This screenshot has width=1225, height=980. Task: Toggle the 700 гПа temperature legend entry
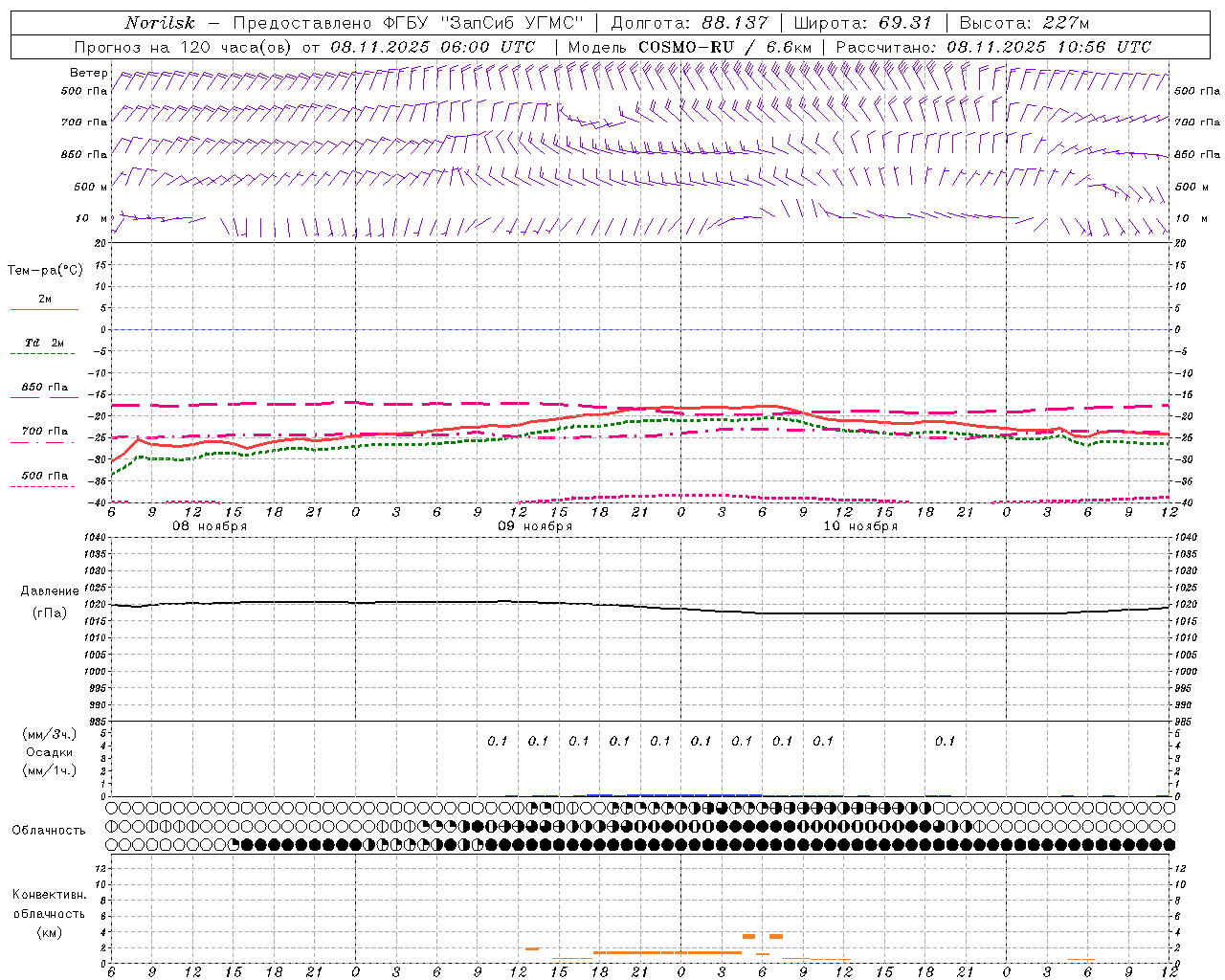(x=44, y=432)
